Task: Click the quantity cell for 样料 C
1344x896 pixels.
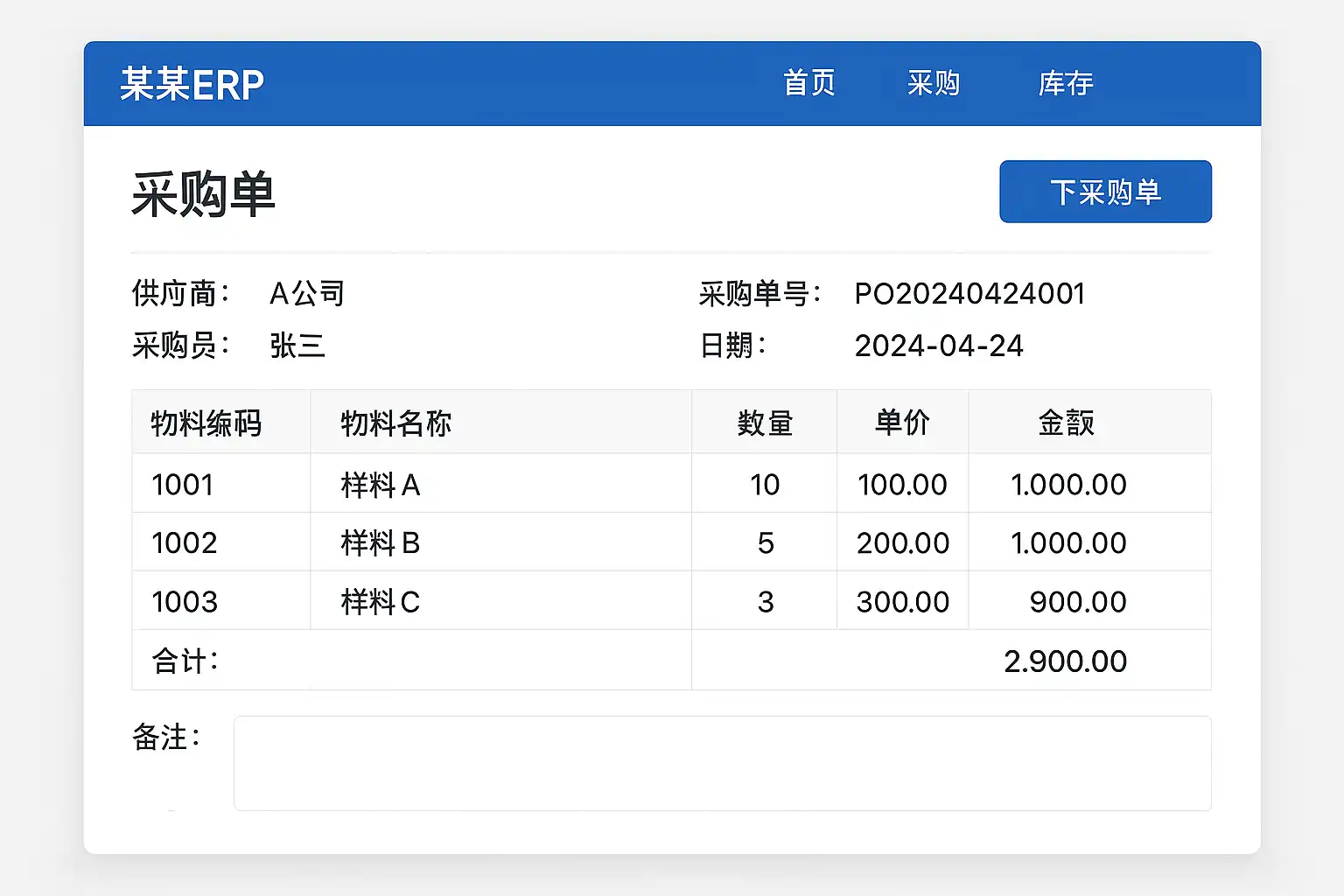Action: point(766,602)
